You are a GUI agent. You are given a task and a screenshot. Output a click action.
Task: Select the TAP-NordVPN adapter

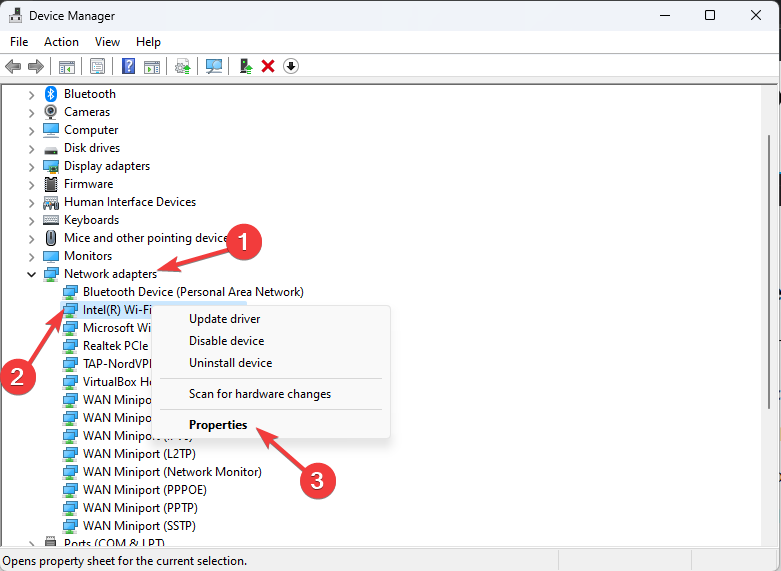click(117, 364)
